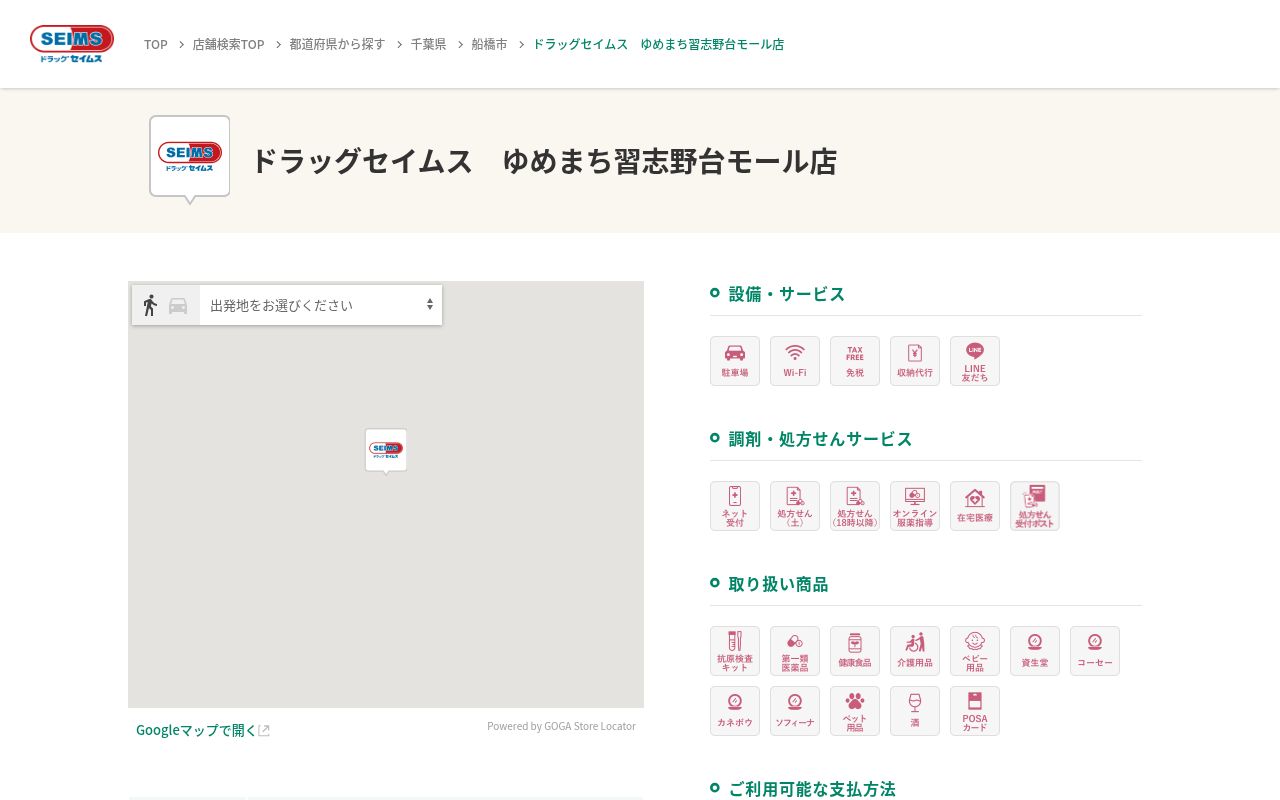This screenshot has width=1280, height=800.
Task: Click the Powered by GOGA Store Locator text
Action: [x=561, y=726]
